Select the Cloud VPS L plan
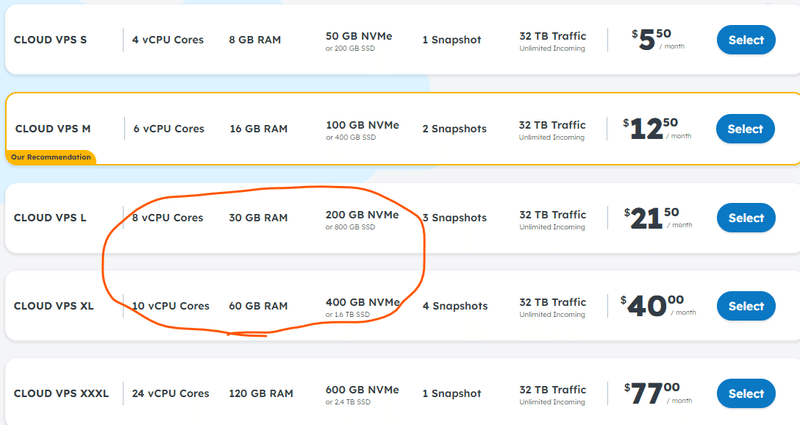The image size is (800, 425). (745, 218)
